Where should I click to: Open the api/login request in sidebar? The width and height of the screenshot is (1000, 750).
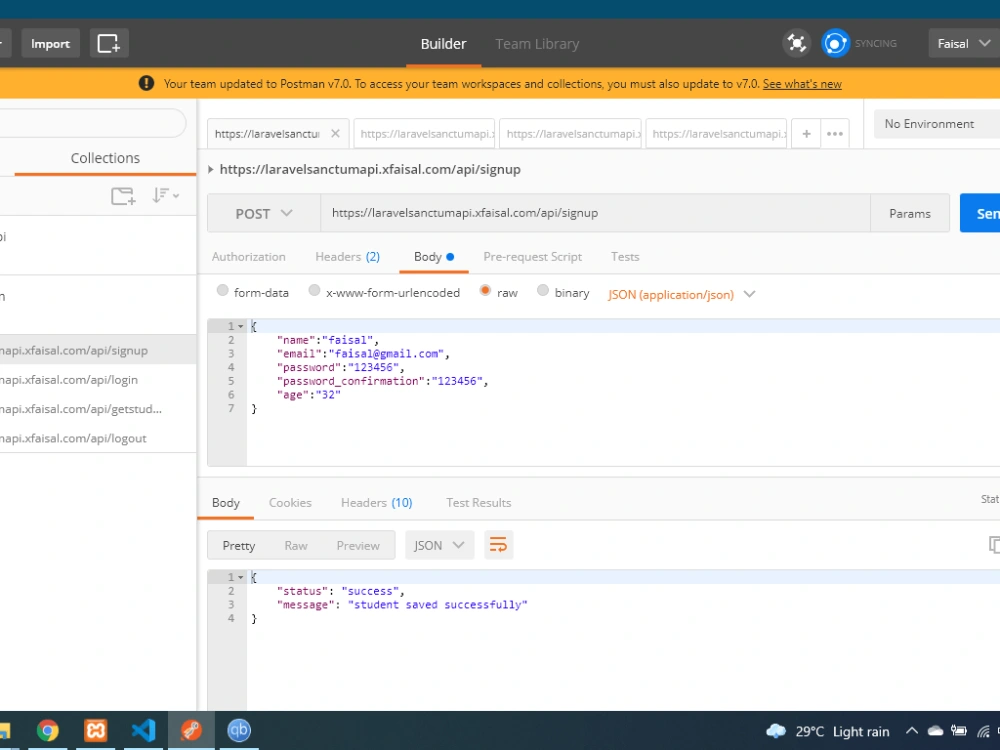click(98, 379)
